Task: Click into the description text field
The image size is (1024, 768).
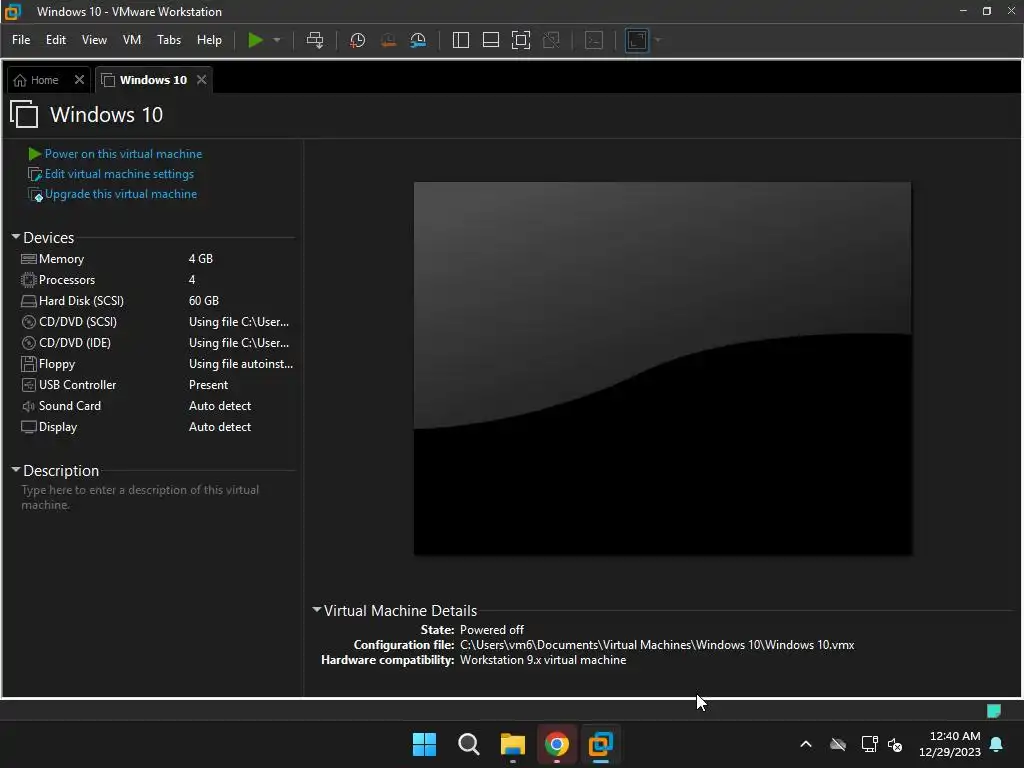Action: tap(157, 497)
